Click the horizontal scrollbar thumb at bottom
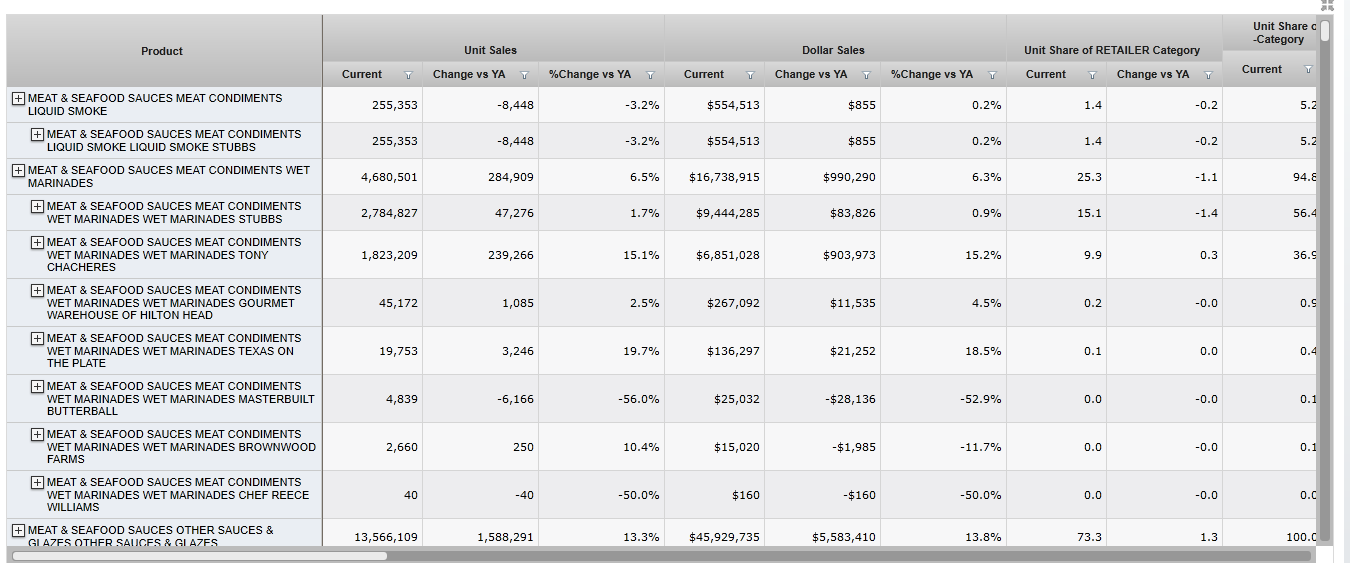Screen dimensions: 1350x563 pyautogui.click(x=199, y=555)
